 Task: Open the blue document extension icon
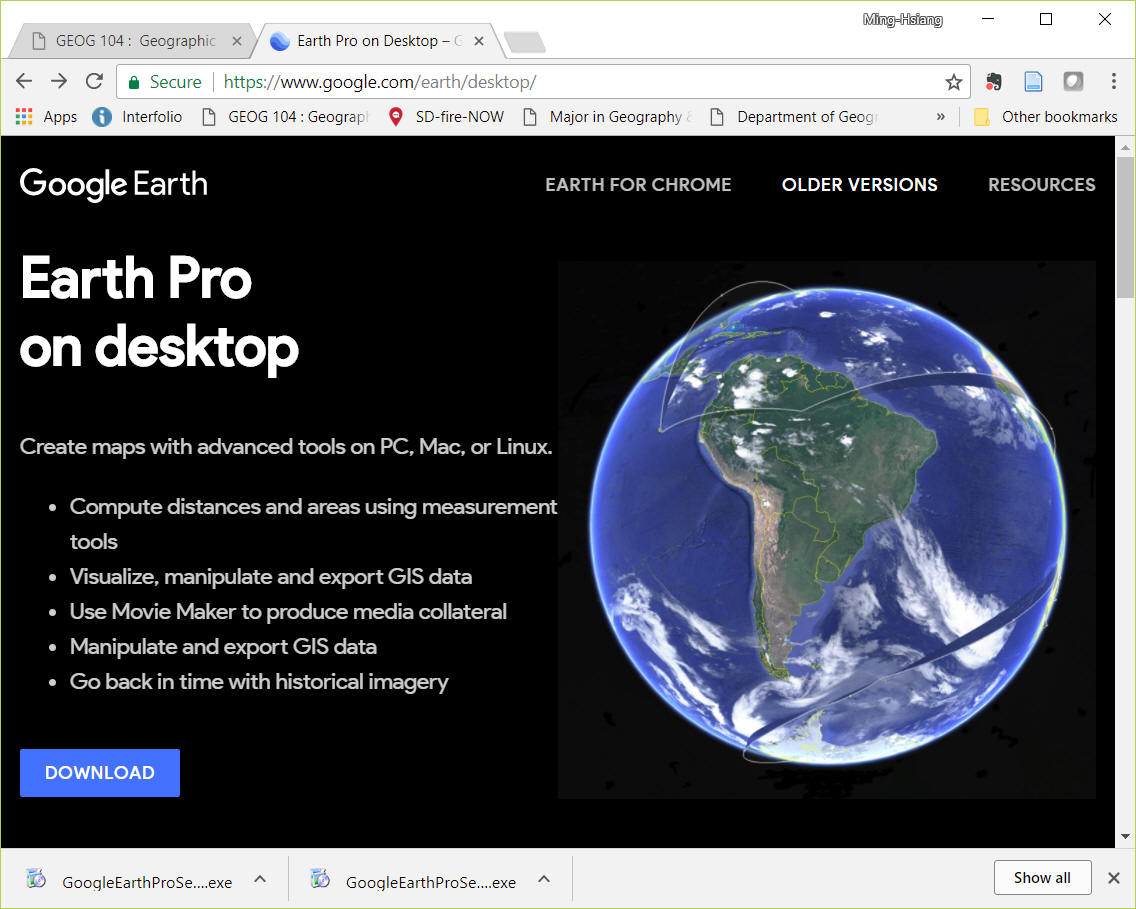tap(1033, 82)
